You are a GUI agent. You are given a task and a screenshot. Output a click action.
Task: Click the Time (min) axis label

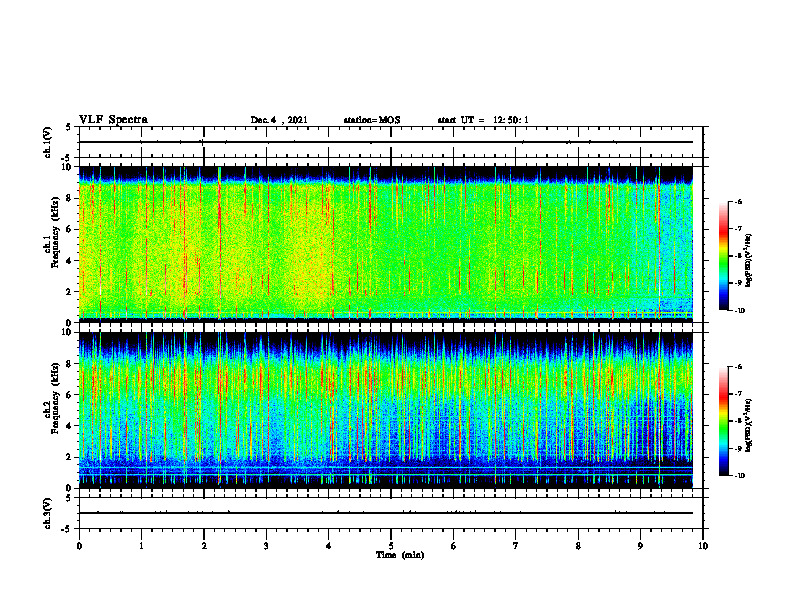[x=400, y=555]
